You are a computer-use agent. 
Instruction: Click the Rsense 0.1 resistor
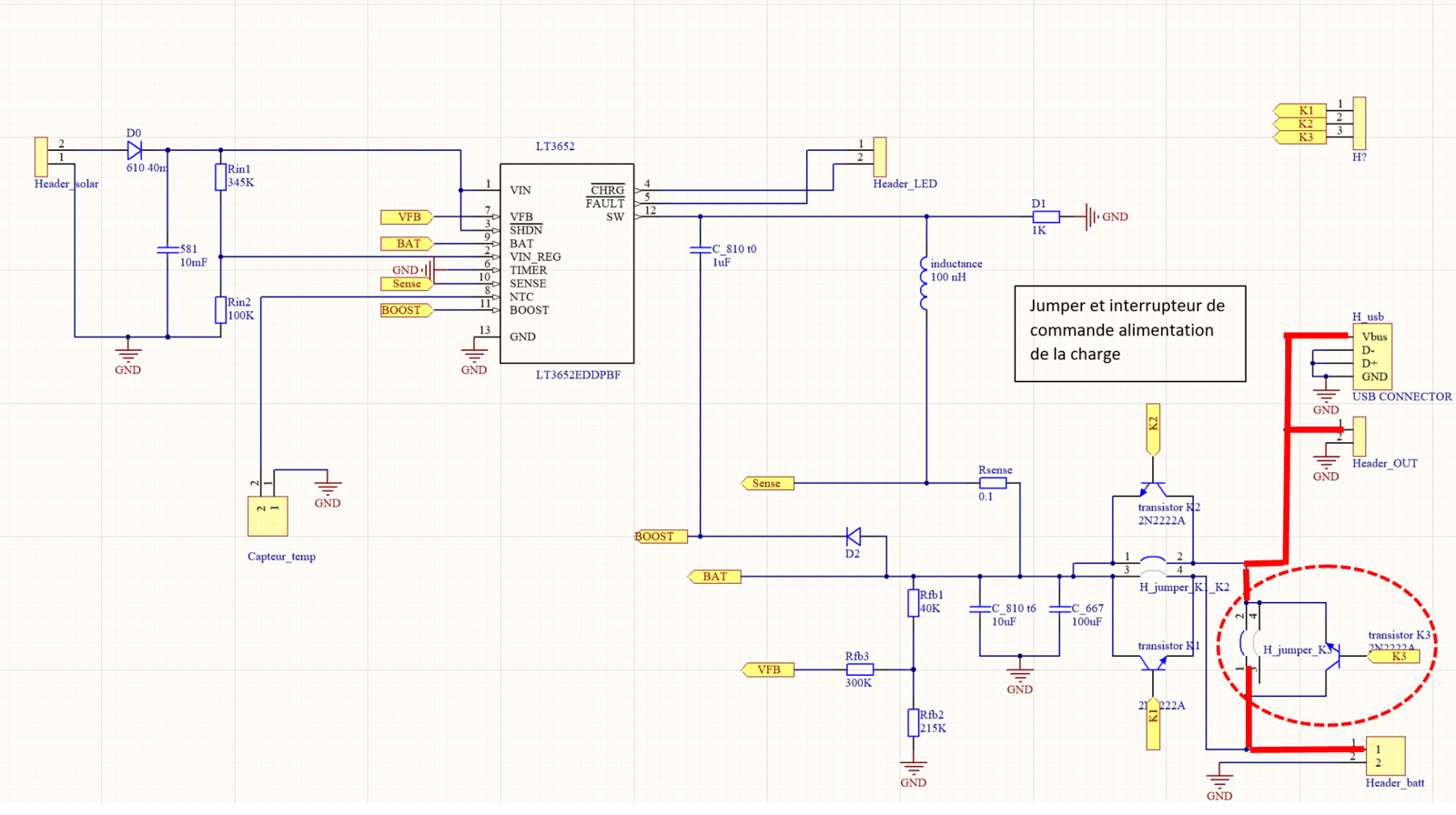click(x=992, y=483)
